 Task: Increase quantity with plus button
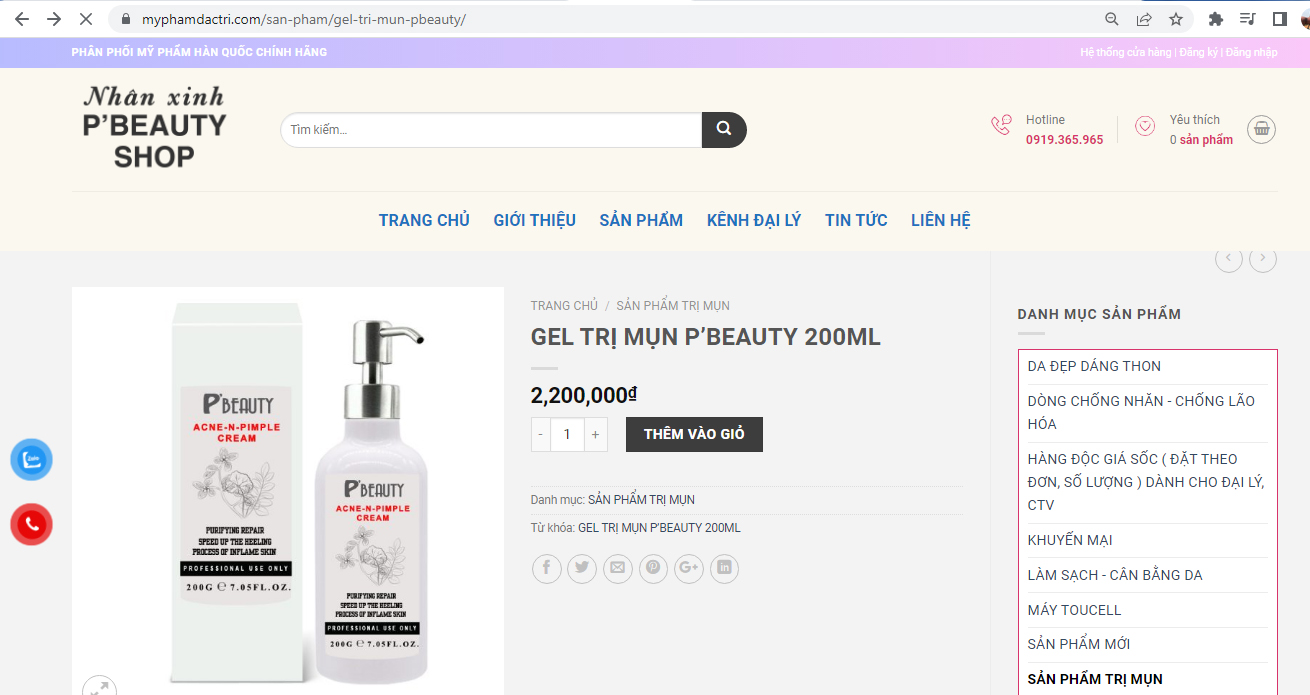click(x=596, y=434)
